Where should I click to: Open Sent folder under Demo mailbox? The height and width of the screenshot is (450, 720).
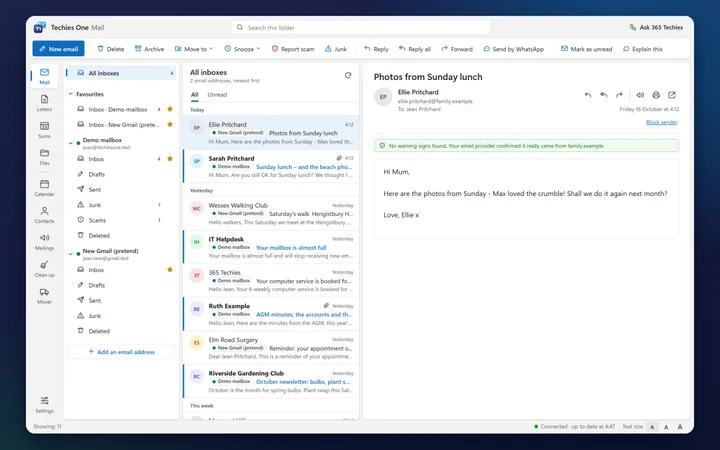121,189
